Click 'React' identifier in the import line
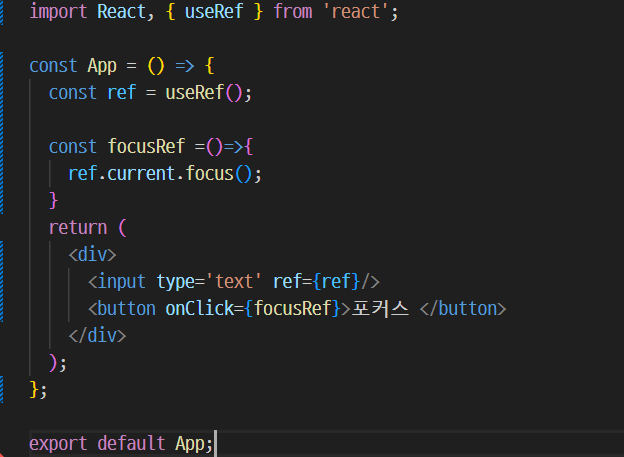The width and height of the screenshot is (624, 457). click(121, 12)
